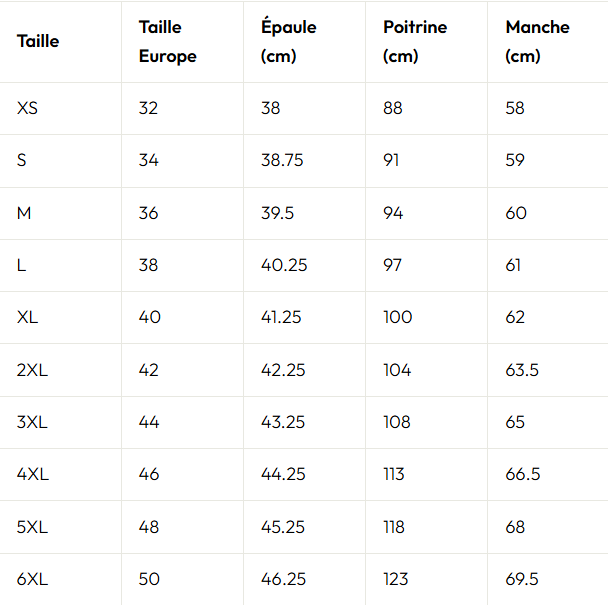
Task: Select the chest value 100
Action: coord(397,317)
